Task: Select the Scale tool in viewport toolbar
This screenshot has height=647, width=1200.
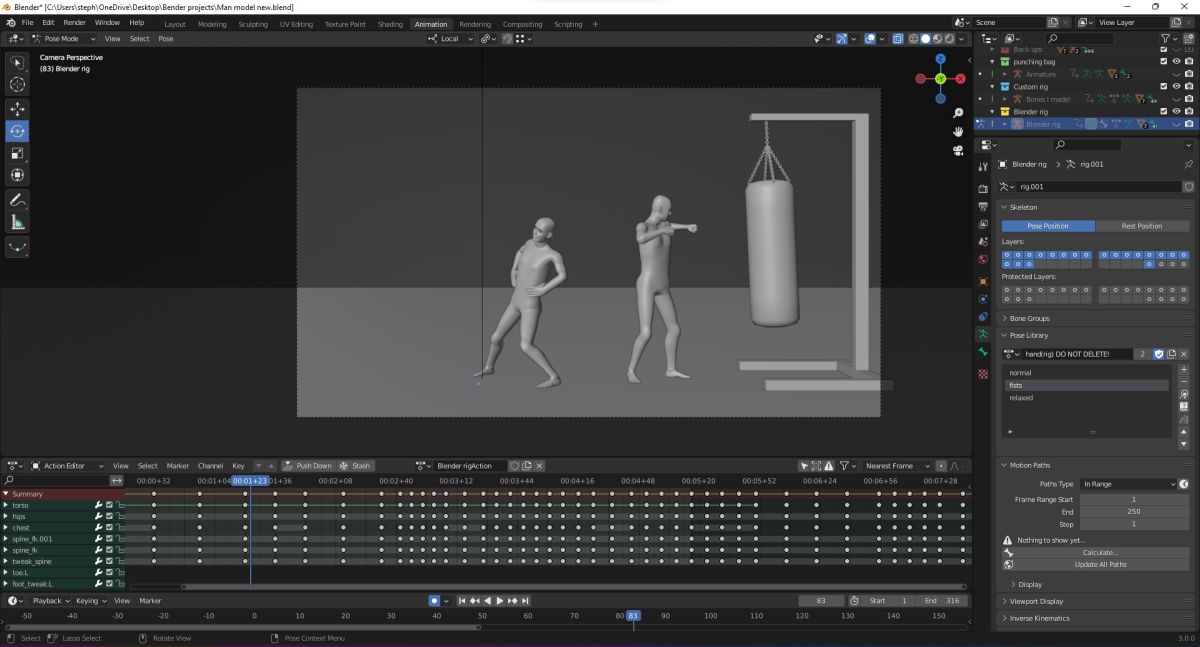Action: point(18,153)
